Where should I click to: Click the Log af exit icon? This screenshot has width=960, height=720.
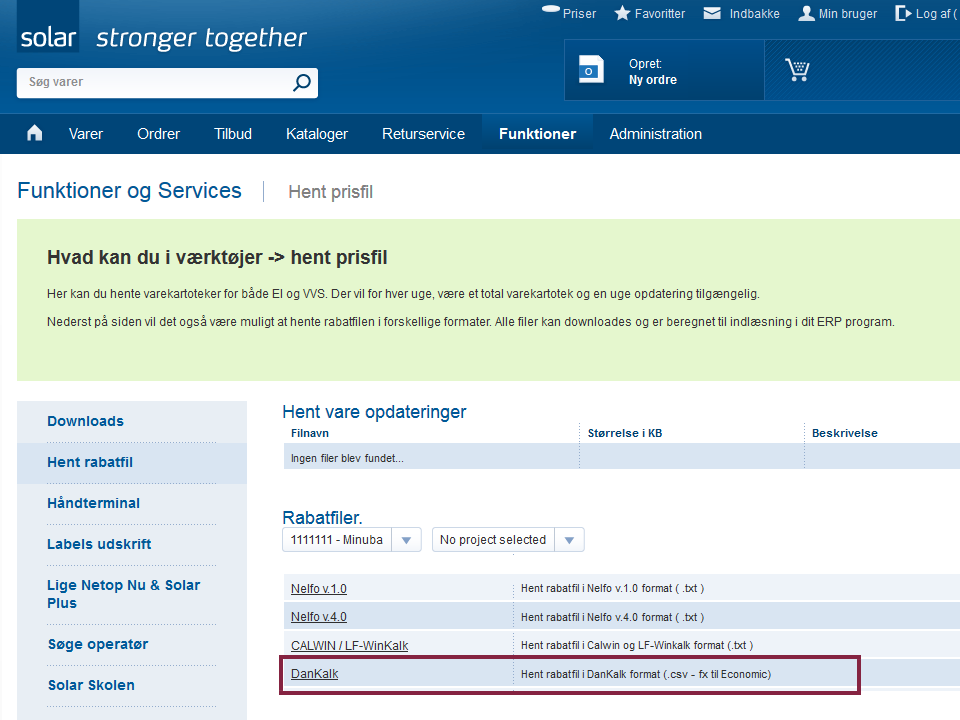pos(903,13)
